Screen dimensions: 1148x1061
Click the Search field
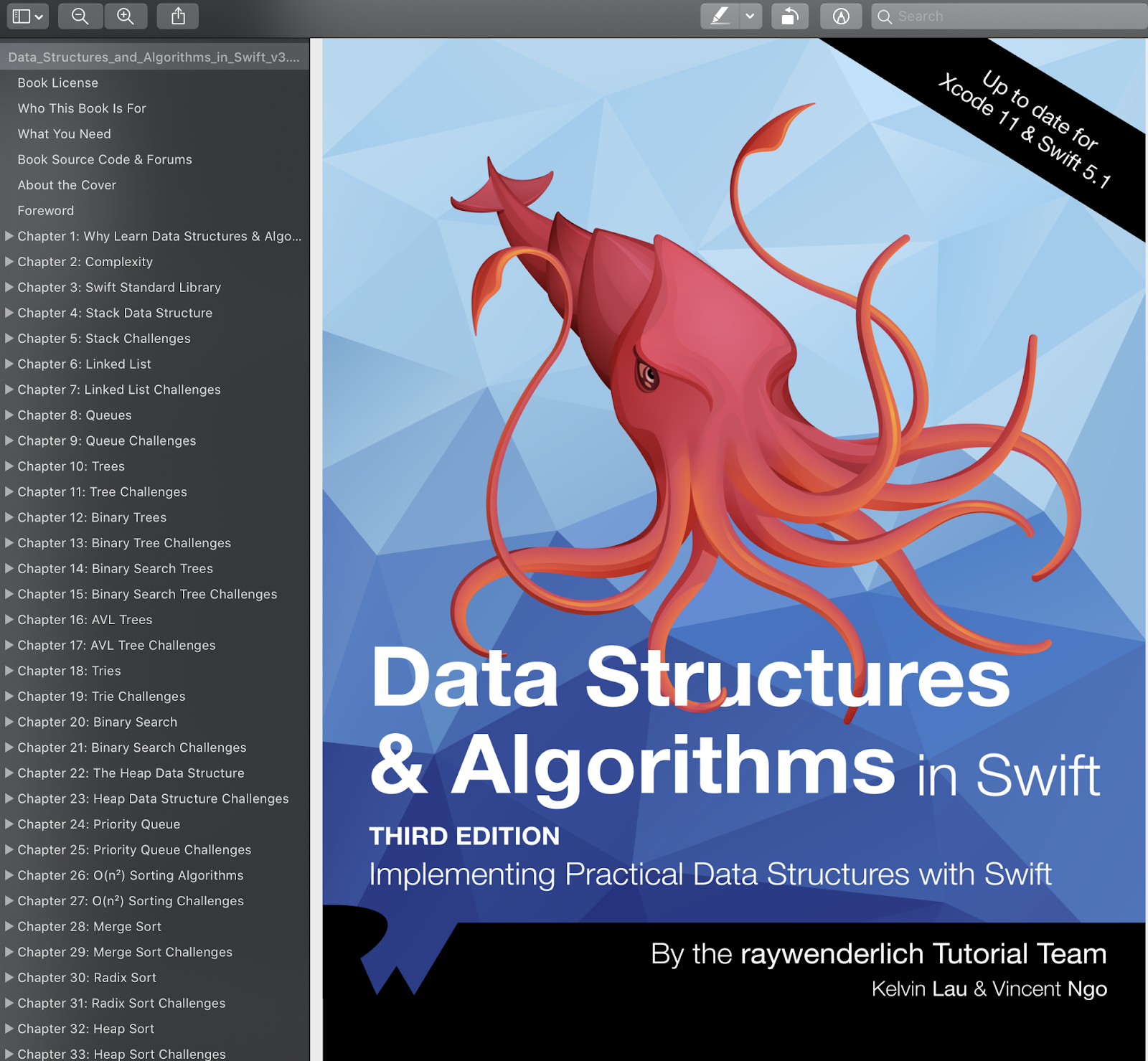1010,16
